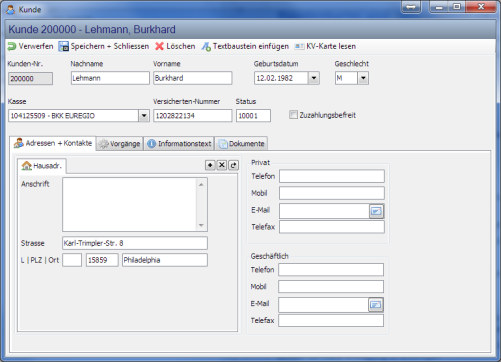Switch to Adressen + Kontakte tab
The height and width of the screenshot is (362, 501).
coord(53,143)
